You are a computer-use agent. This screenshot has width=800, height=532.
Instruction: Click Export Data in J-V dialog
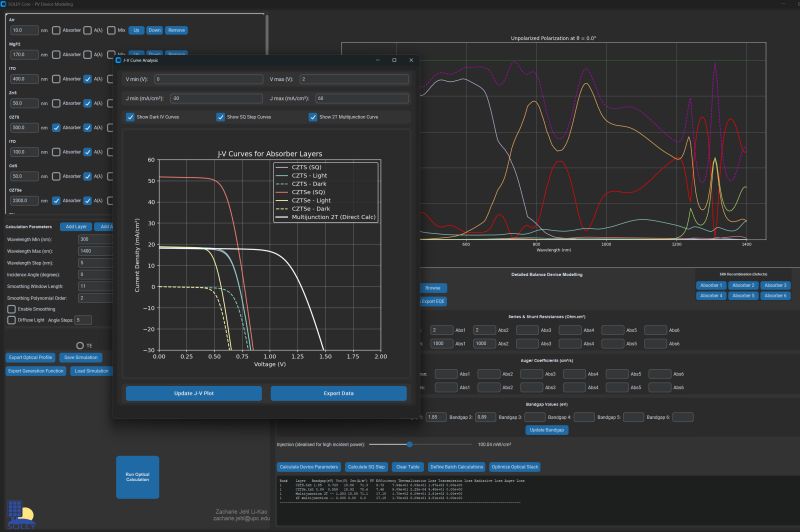338,393
